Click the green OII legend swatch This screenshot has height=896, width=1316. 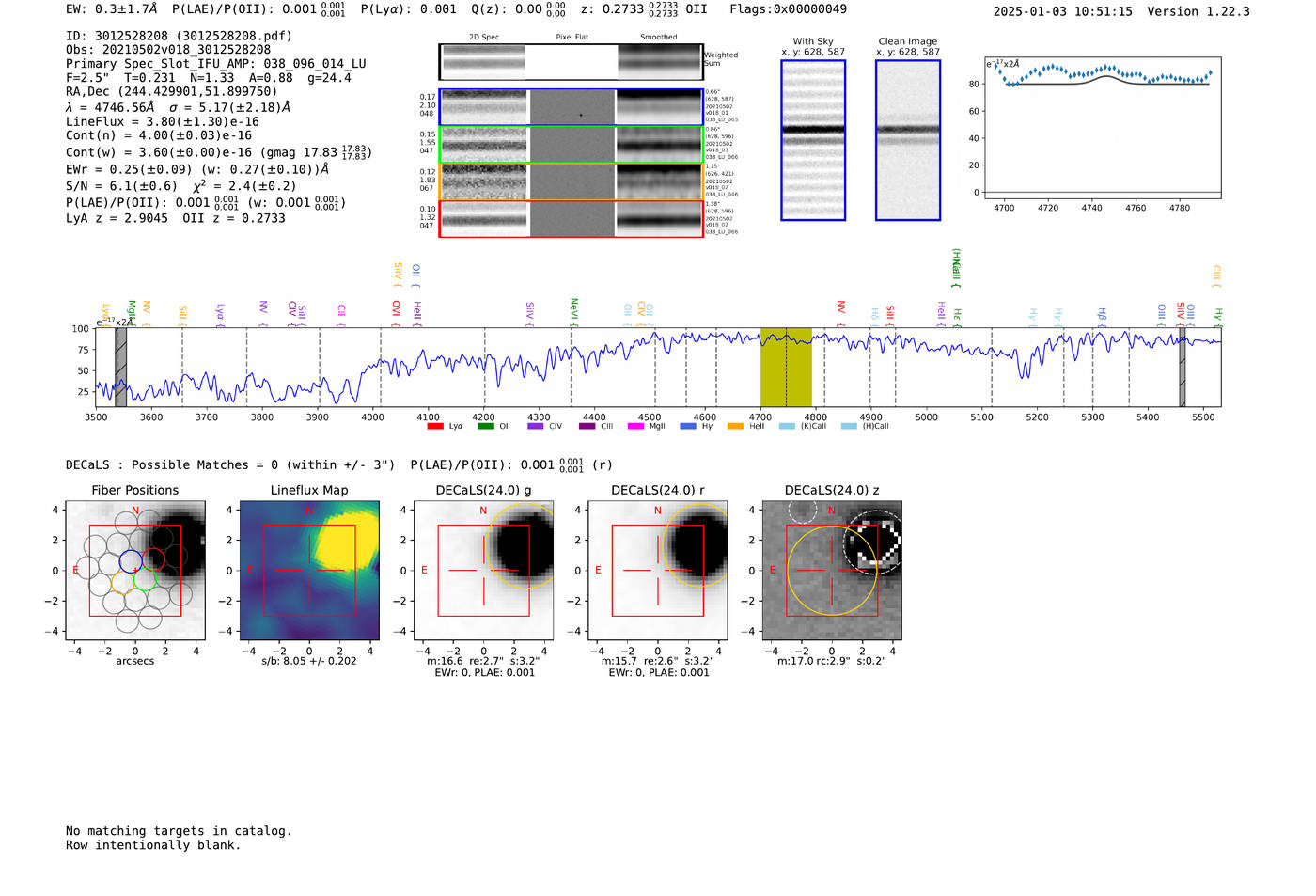(485, 426)
